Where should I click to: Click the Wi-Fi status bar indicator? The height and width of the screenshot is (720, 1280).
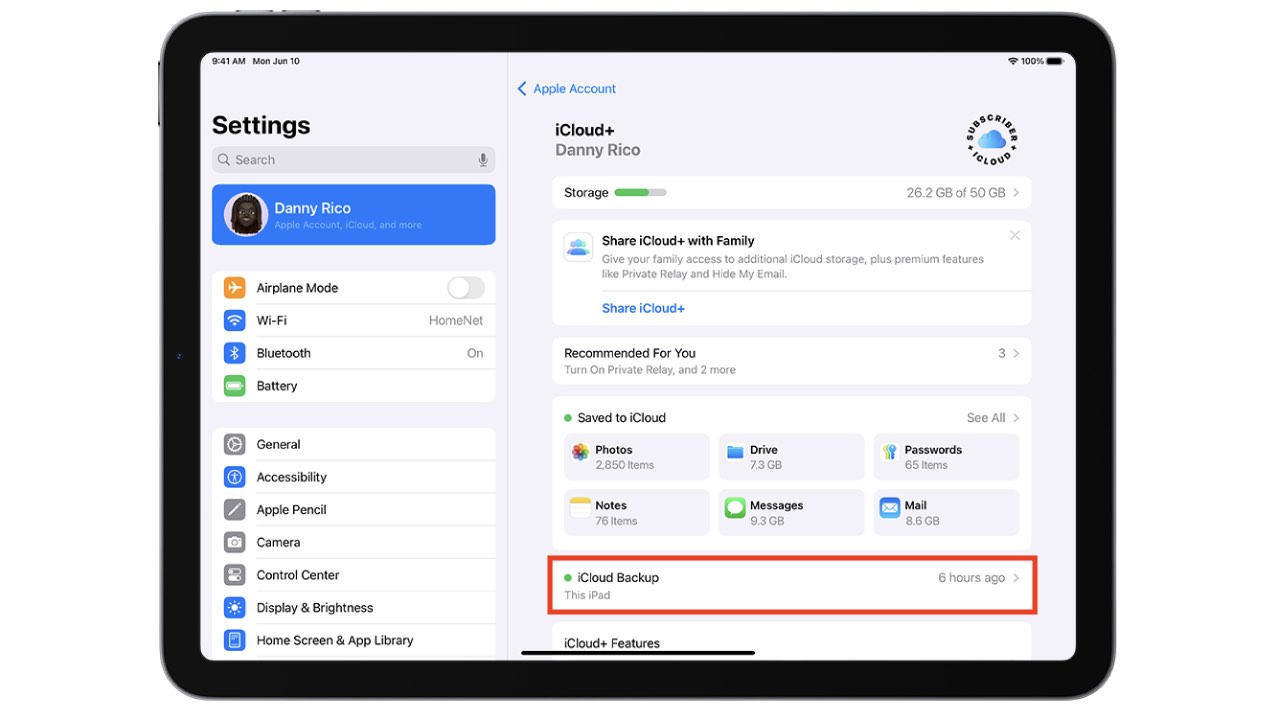point(1013,61)
